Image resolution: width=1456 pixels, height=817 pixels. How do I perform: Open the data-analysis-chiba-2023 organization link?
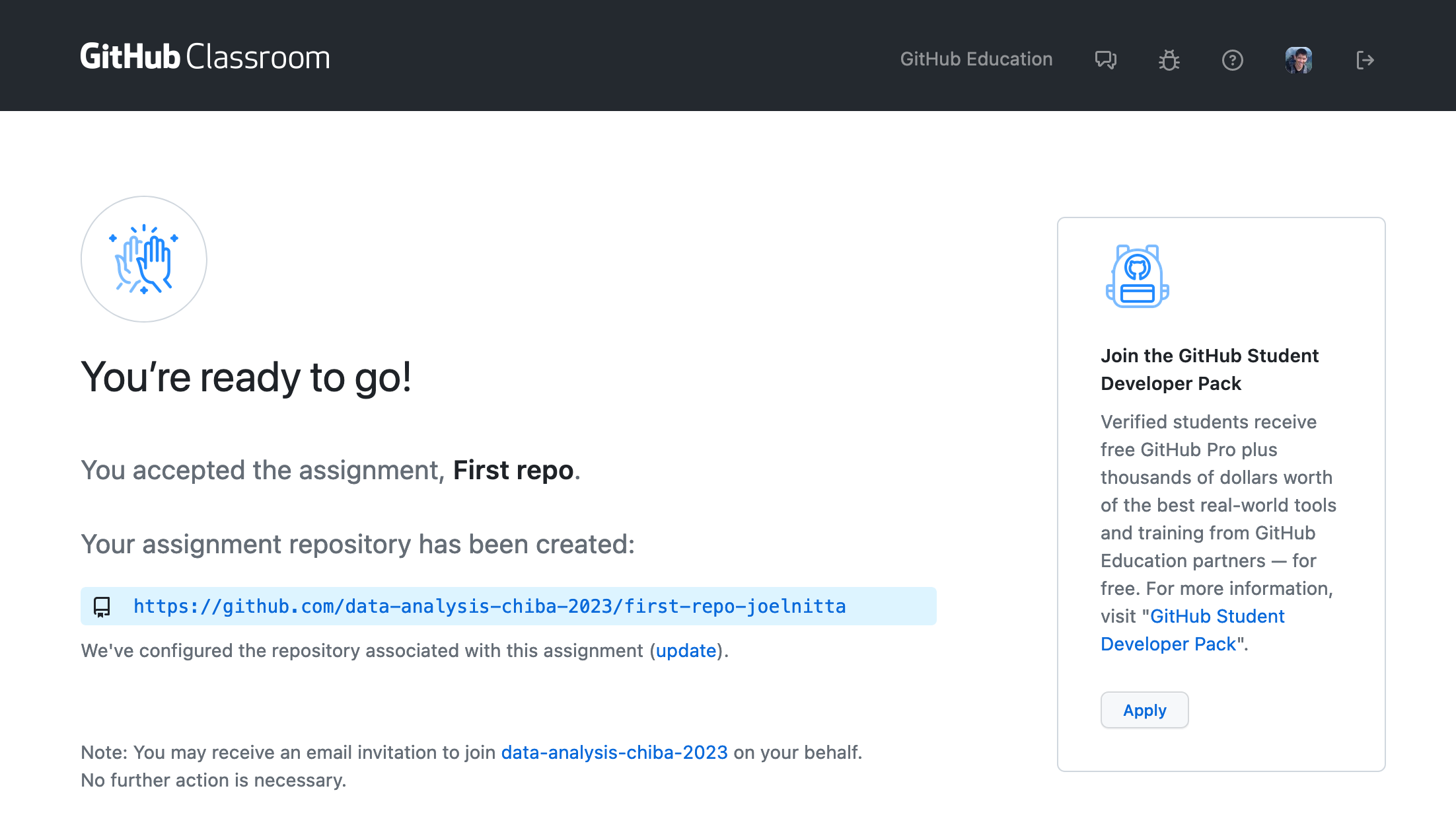coord(613,752)
